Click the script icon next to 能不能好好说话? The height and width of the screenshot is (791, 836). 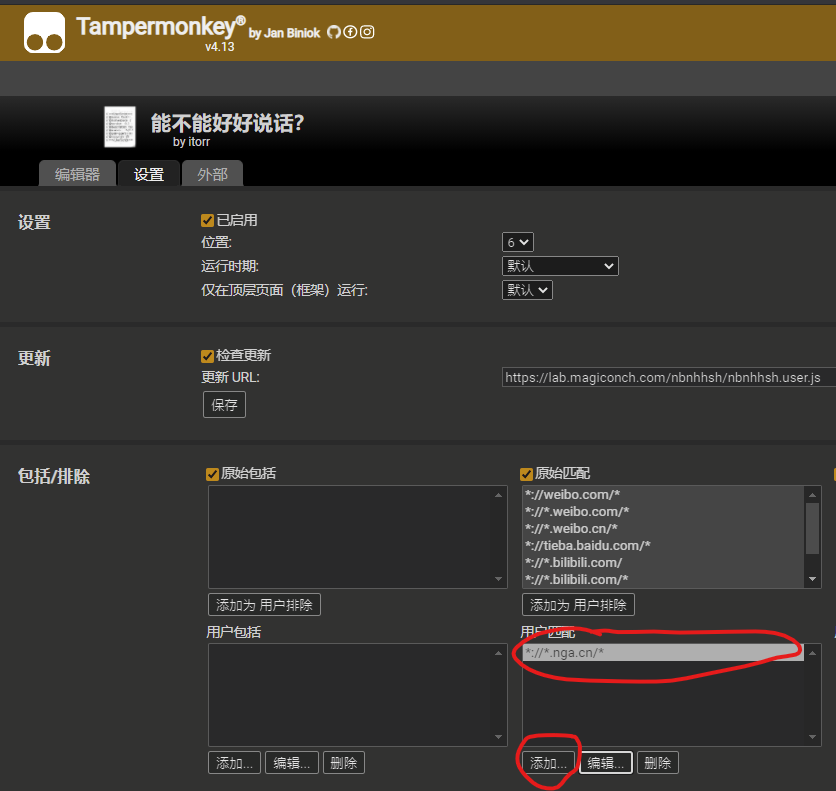coord(120,127)
